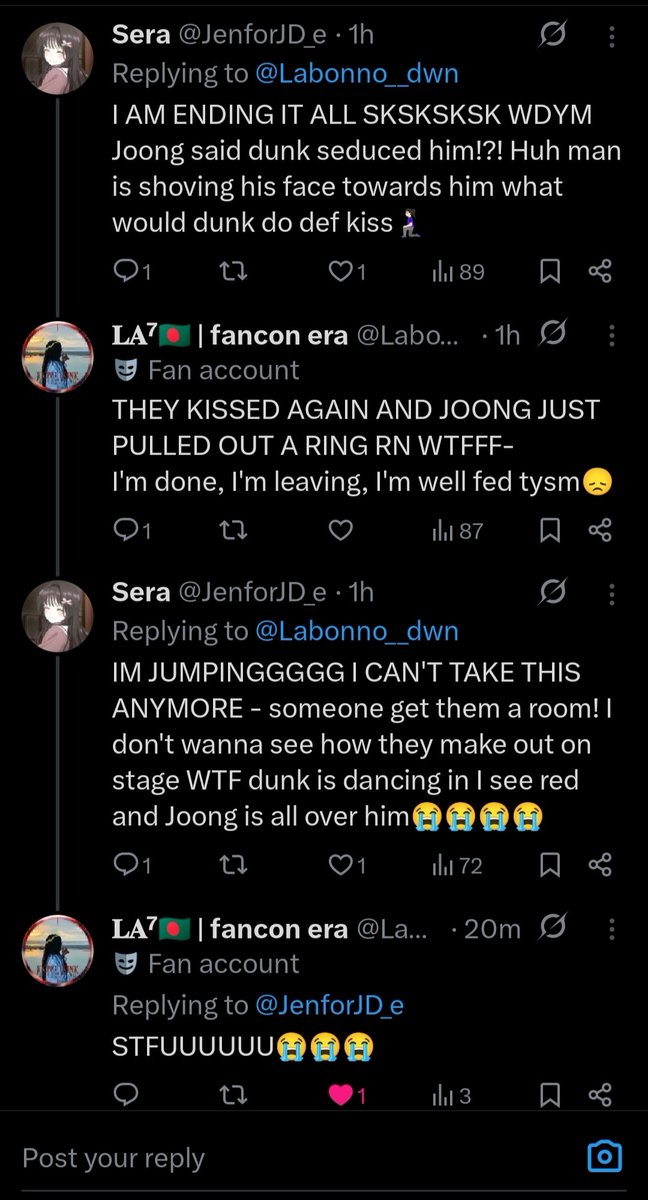648x1200 pixels.
Task: Open Sera's avatar on first tweet
Action: click(58, 58)
